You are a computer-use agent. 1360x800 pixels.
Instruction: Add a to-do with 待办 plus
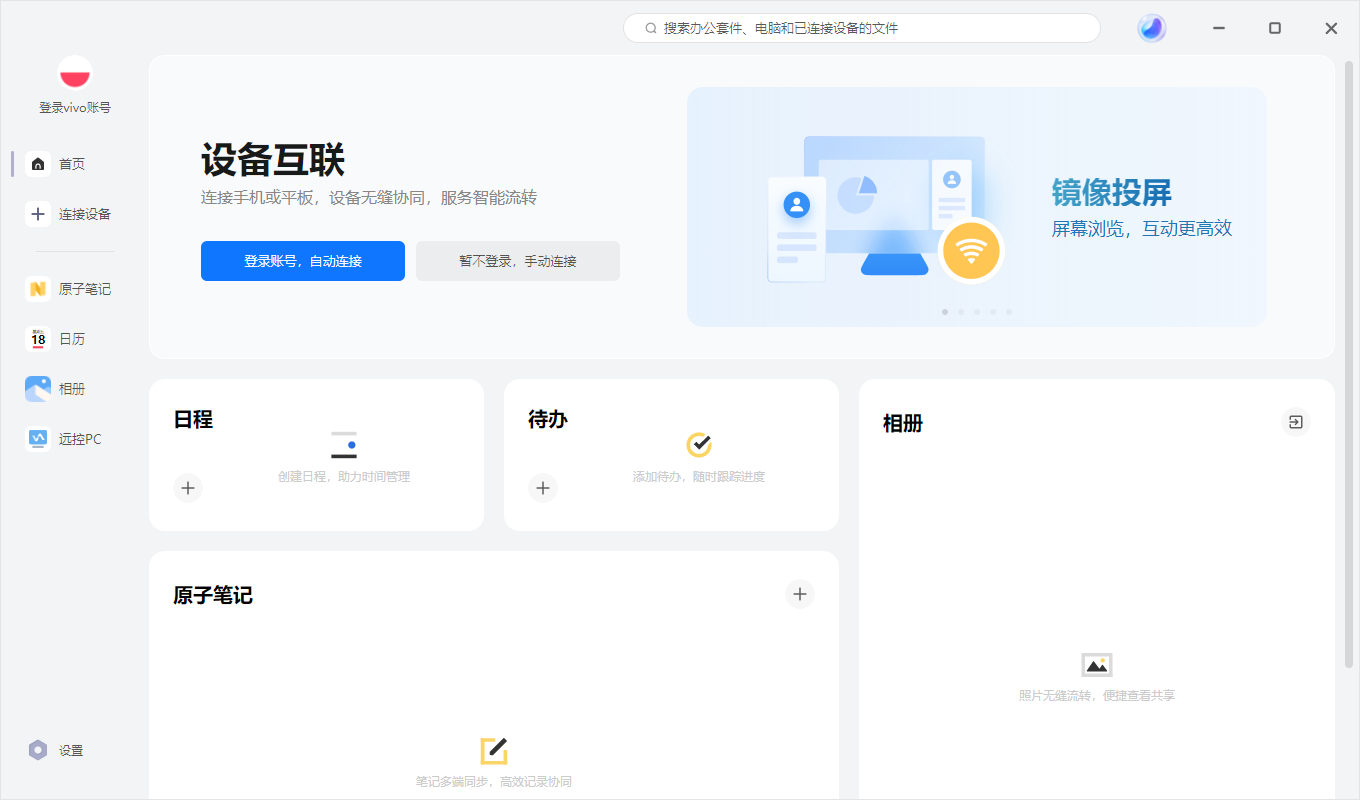tap(543, 488)
